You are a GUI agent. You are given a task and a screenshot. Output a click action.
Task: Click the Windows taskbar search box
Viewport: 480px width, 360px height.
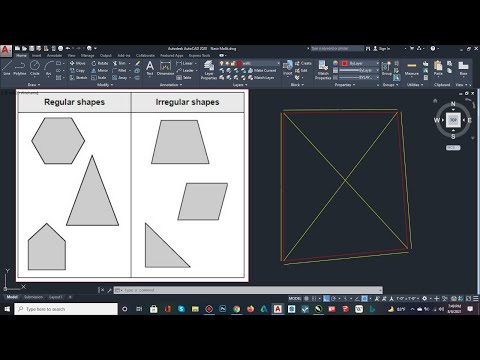click(66, 309)
